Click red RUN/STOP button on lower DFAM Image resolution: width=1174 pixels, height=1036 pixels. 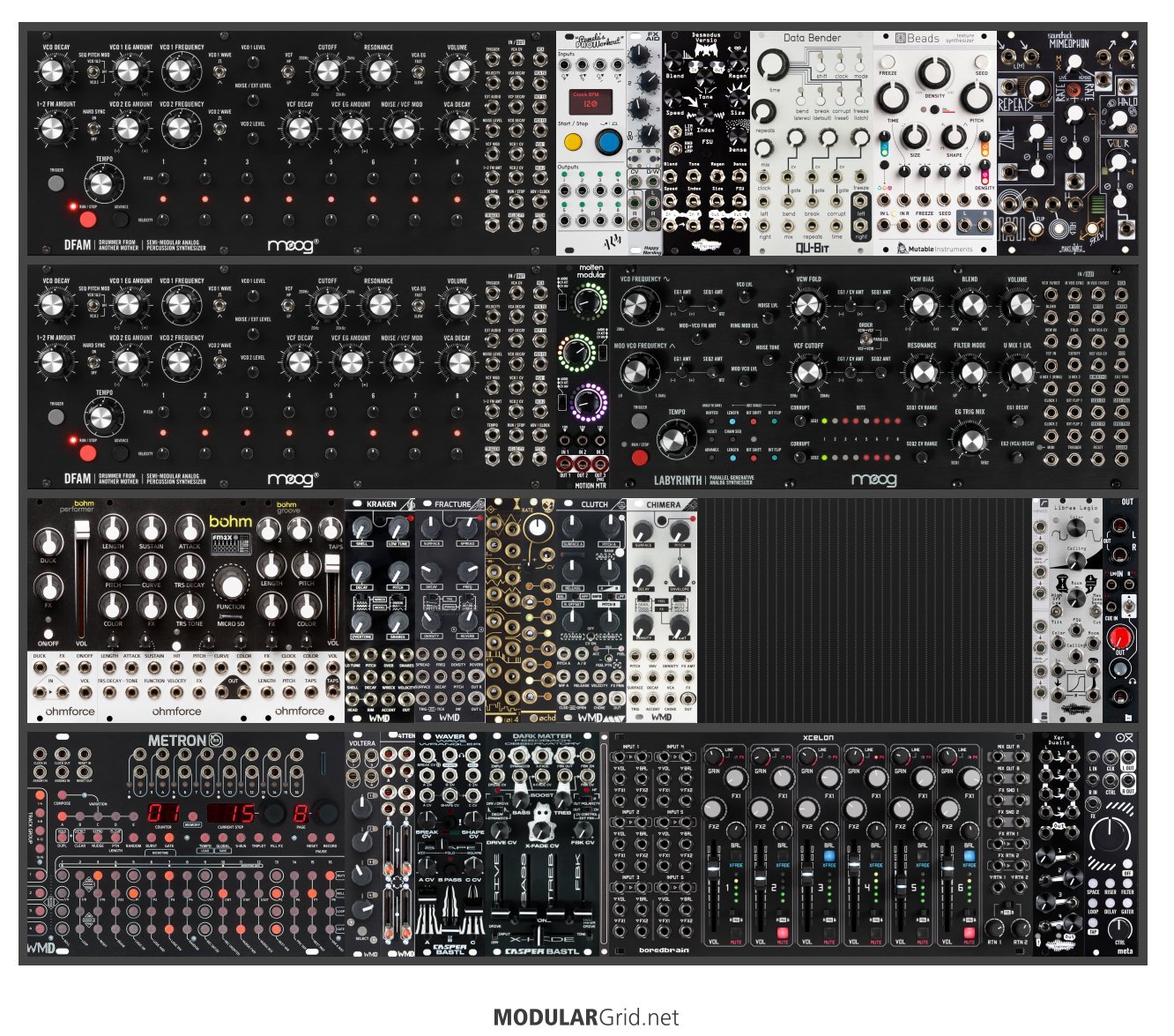[x=87, y=453]
